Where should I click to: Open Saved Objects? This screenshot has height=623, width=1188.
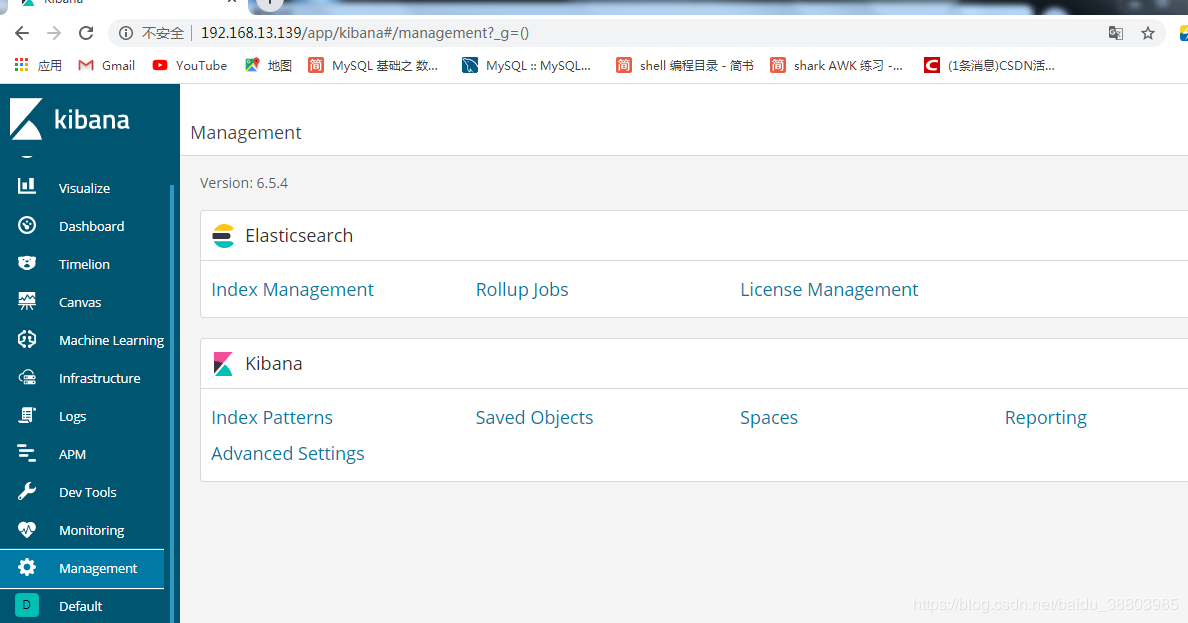[x=534, y=418]
